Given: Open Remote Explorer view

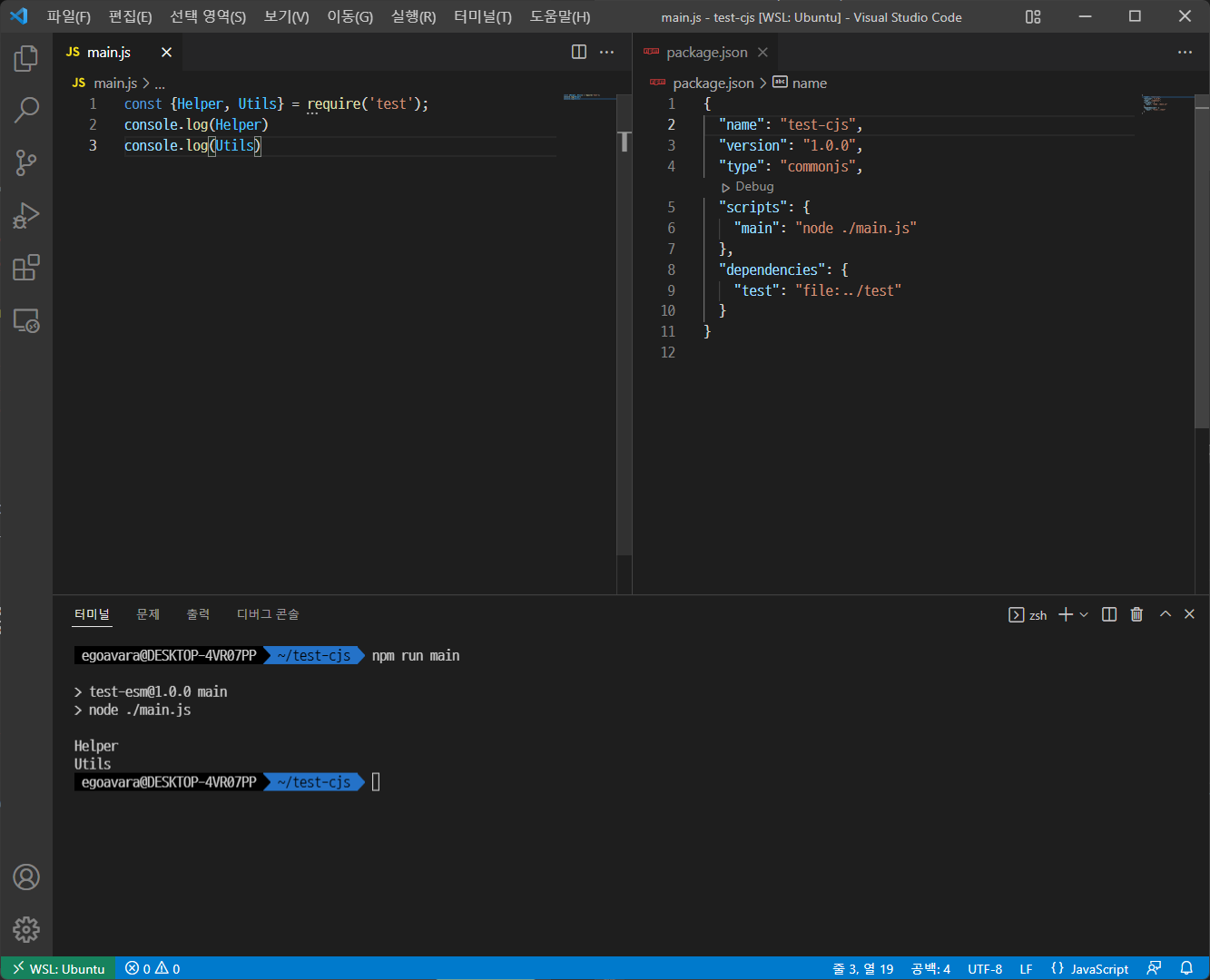Looking at the screenshot, I should [26, 321].
